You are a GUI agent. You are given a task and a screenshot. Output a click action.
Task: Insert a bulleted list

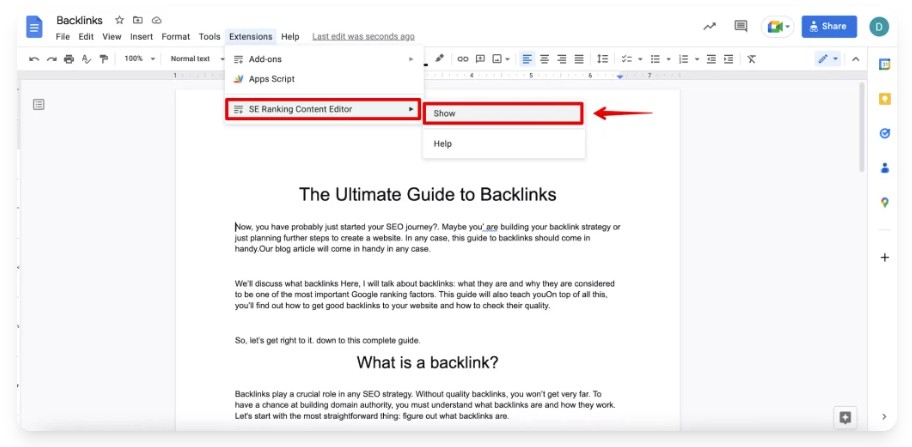coord(656,59)
